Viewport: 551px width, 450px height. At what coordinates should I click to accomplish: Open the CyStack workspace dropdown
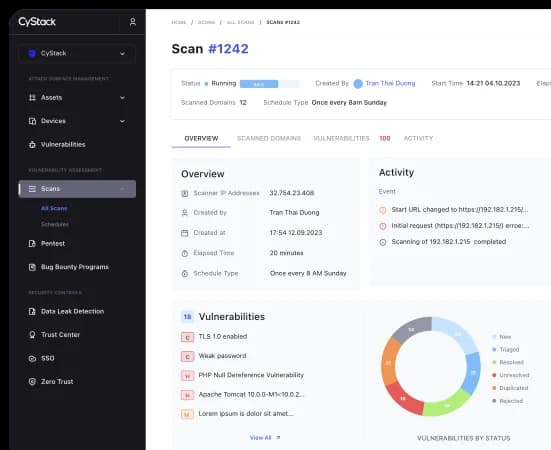(77, 53)
